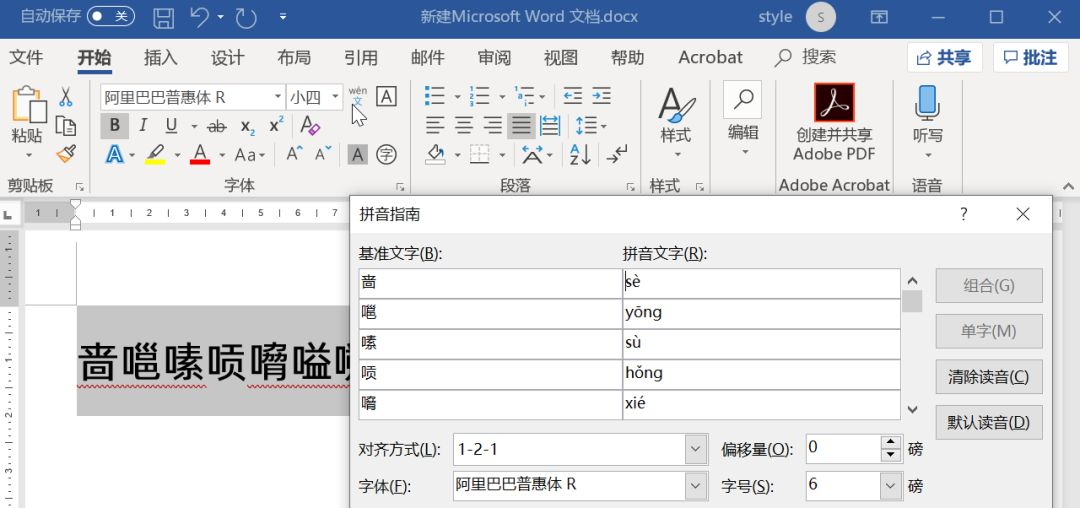Apply yellow text highlight color
This screenshot has height=508, width=1080.
(155, 154)
